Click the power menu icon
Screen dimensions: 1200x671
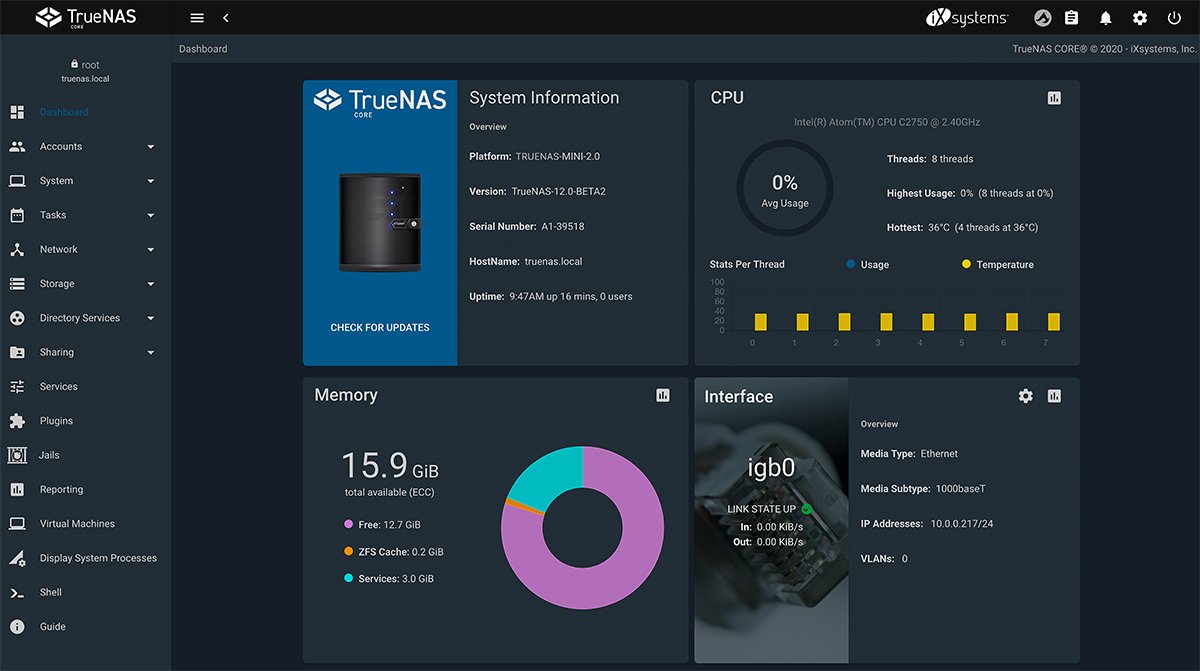[1173, 17]
